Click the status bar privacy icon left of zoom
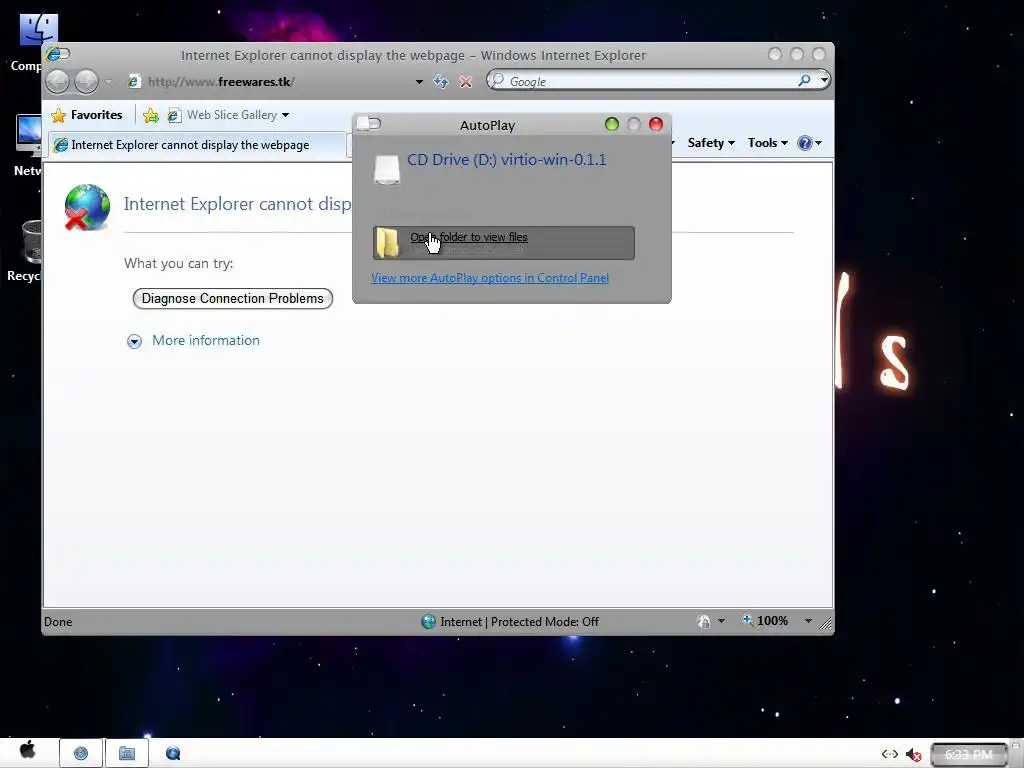Viewport: 1024px width, 768px height. pos(704,621)
